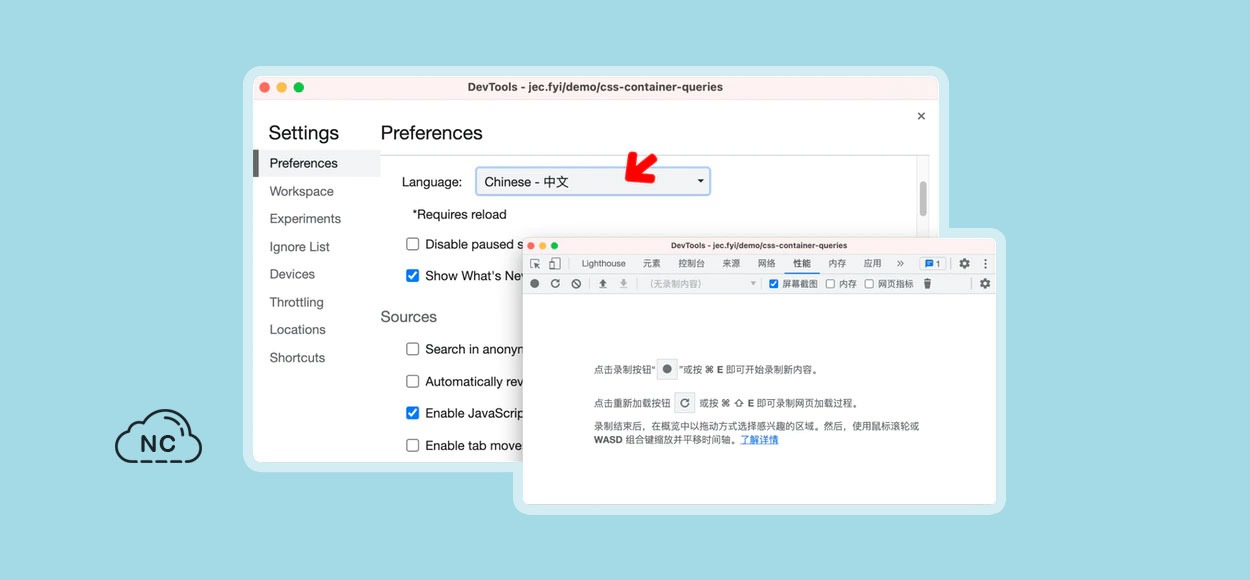Image resolution: width=1250 pixels, height=580 pixels.
Task: Follow the 了解详情 learn more link
Action: pos(759,440)
